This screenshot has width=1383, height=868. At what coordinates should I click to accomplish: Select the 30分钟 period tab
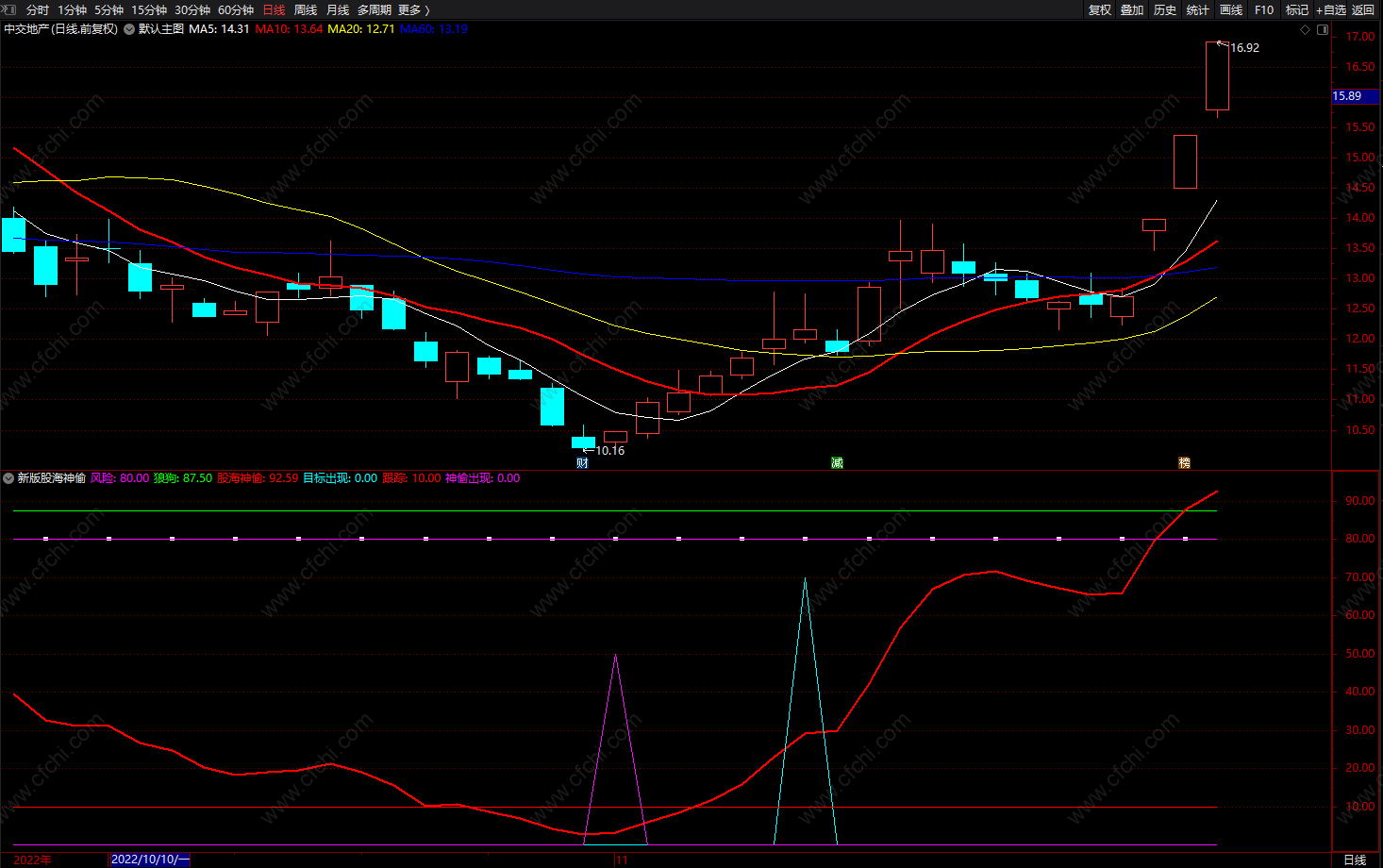[x=192, y=9]
